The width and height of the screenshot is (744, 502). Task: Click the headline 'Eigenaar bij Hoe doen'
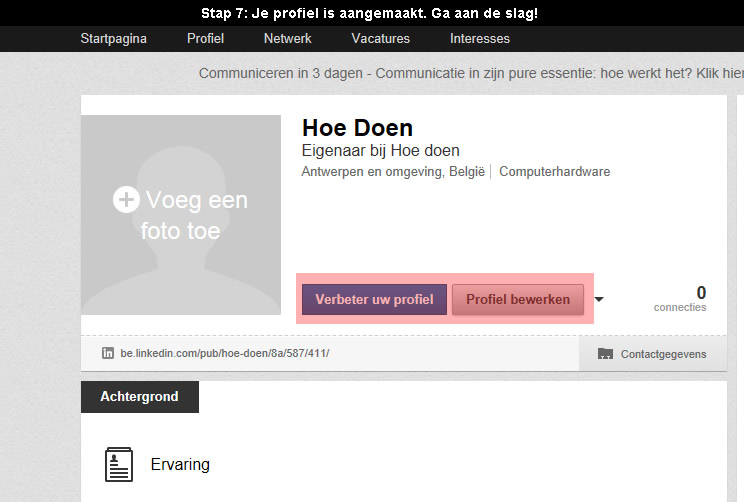381,151
